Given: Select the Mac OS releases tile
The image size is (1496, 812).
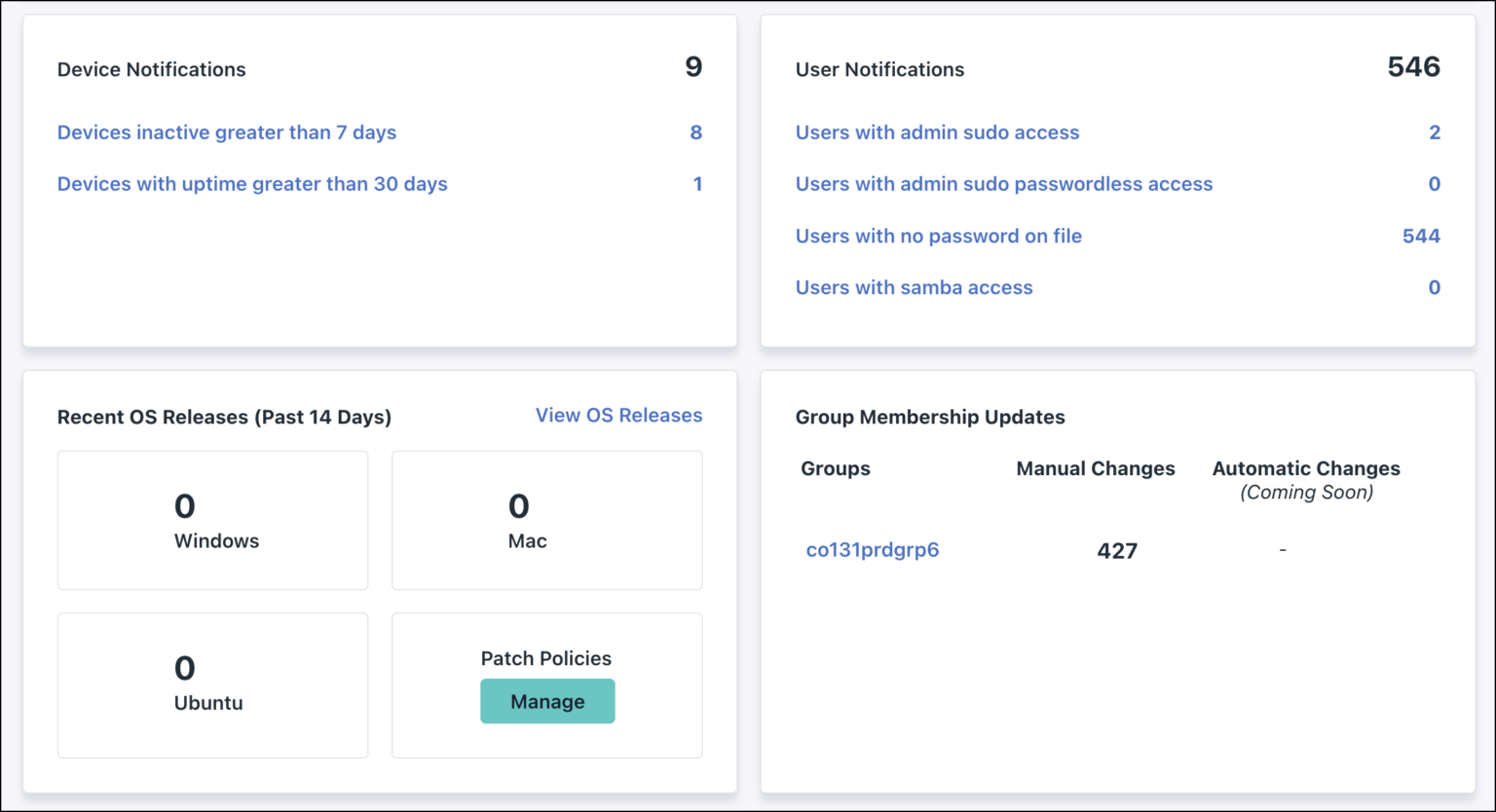Looking at the screenshot, I should pyautogui.click(x=546, y=520).
